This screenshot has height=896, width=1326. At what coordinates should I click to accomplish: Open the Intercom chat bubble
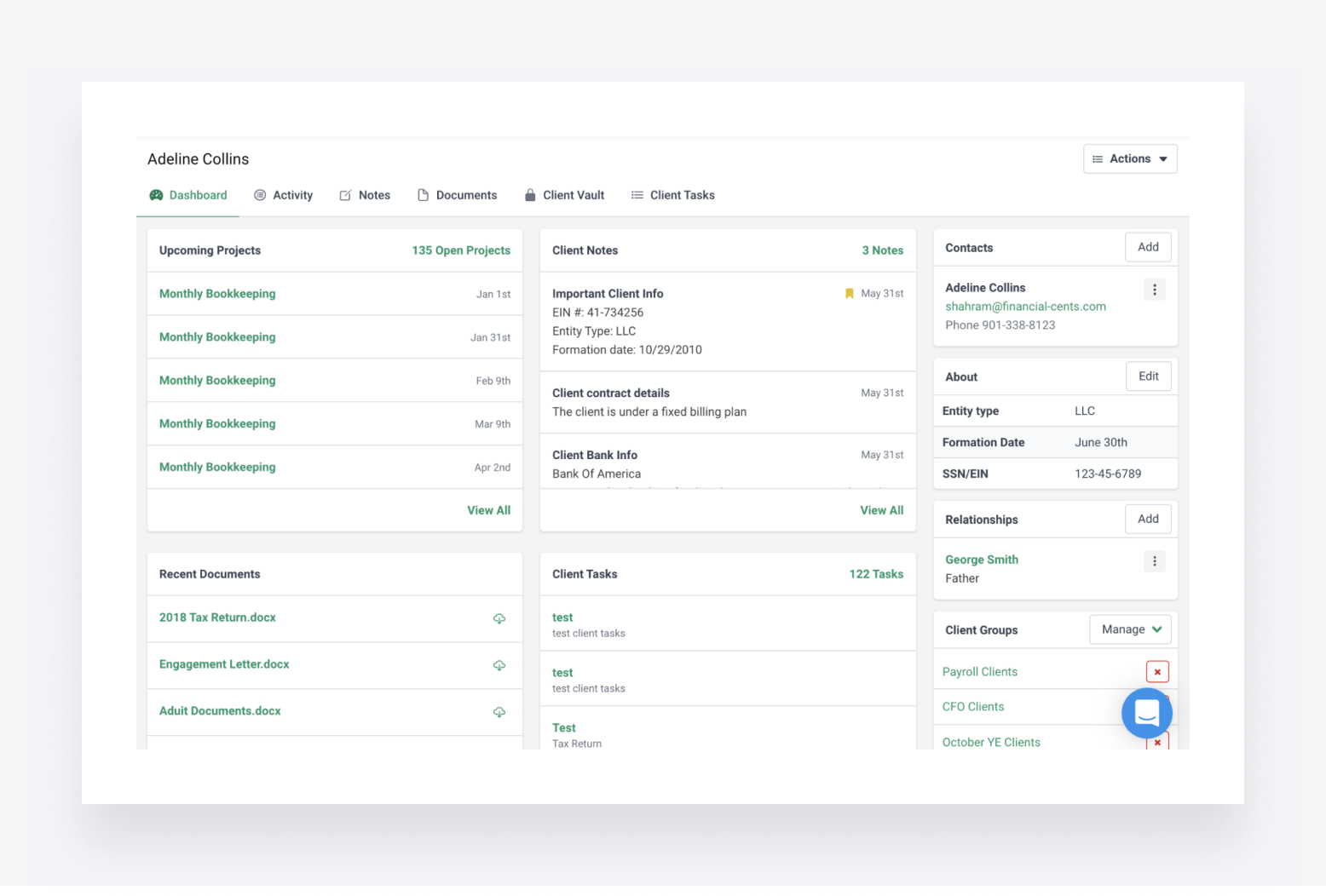point(1146,713)
